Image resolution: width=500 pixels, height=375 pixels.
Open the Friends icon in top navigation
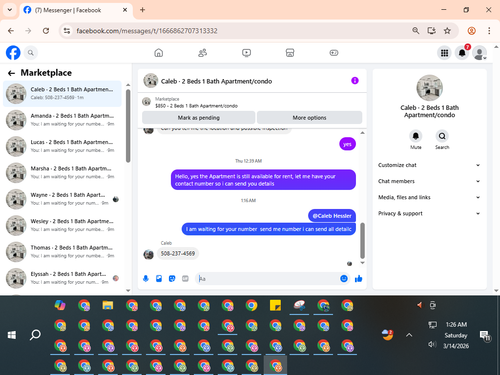pos(202,53)
